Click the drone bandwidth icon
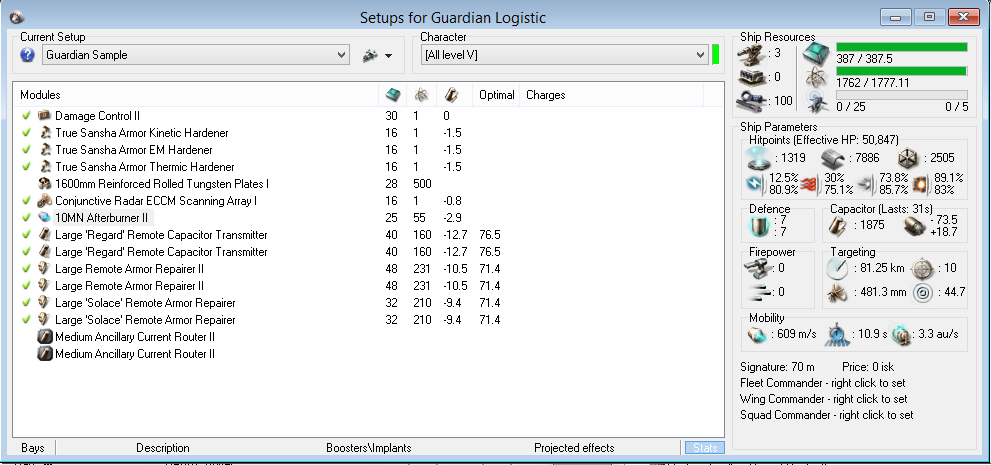 coord(817,100)
